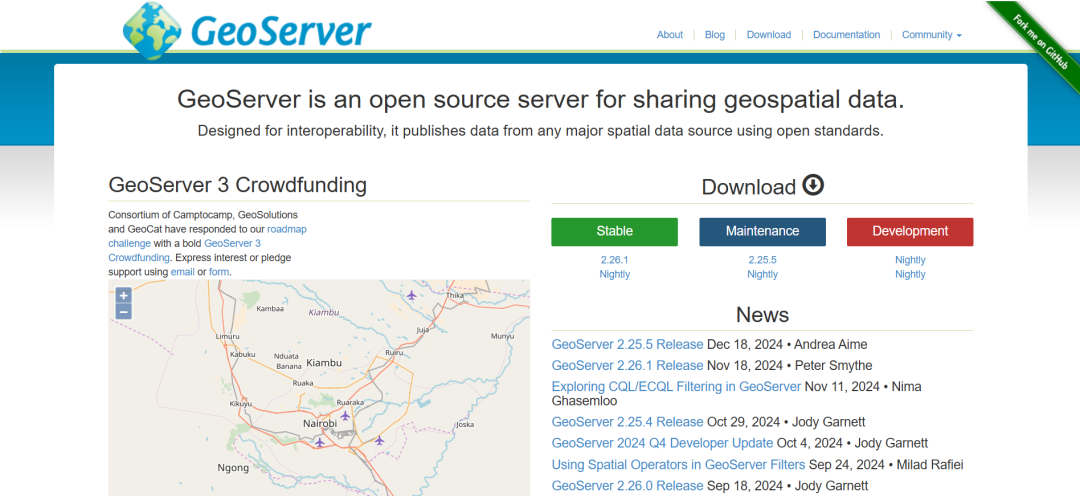Open second Nightly link under Development button
This screenshot has height=496, width=1080.
pyautogui.click(x=910, y=274)
